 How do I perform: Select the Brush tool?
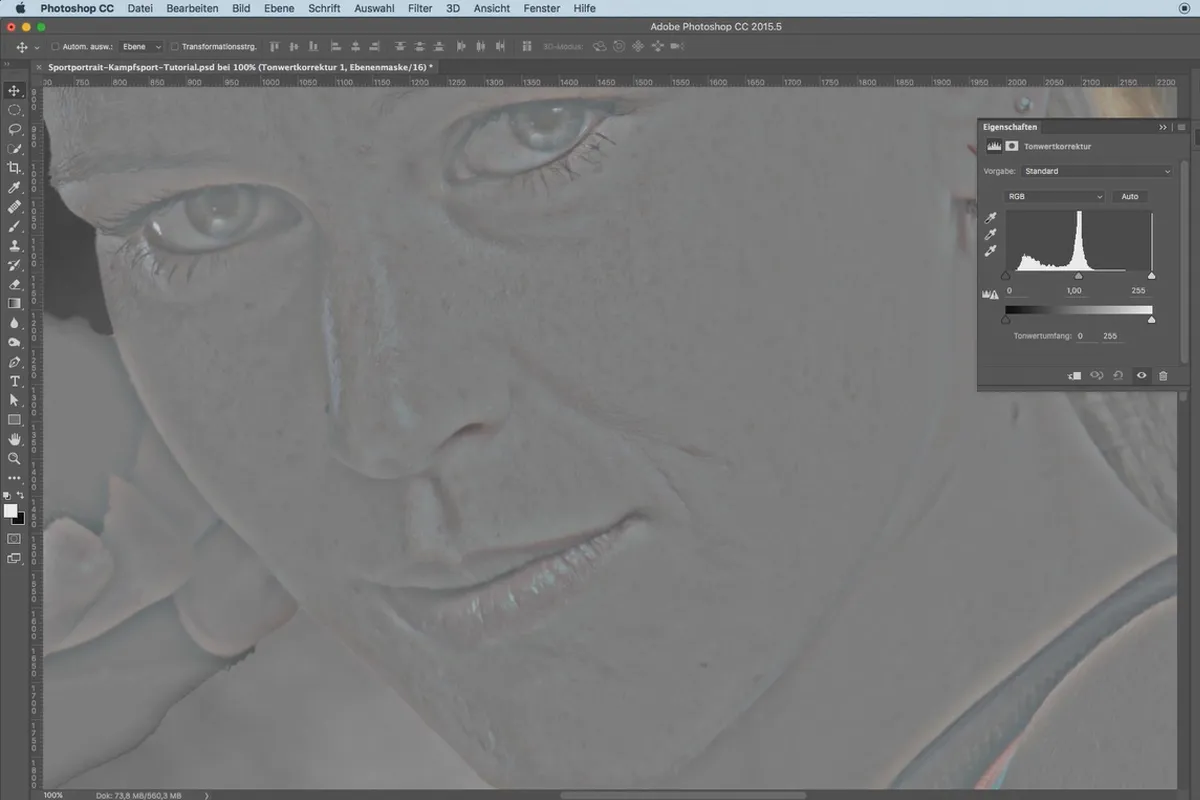click(14, 226)
